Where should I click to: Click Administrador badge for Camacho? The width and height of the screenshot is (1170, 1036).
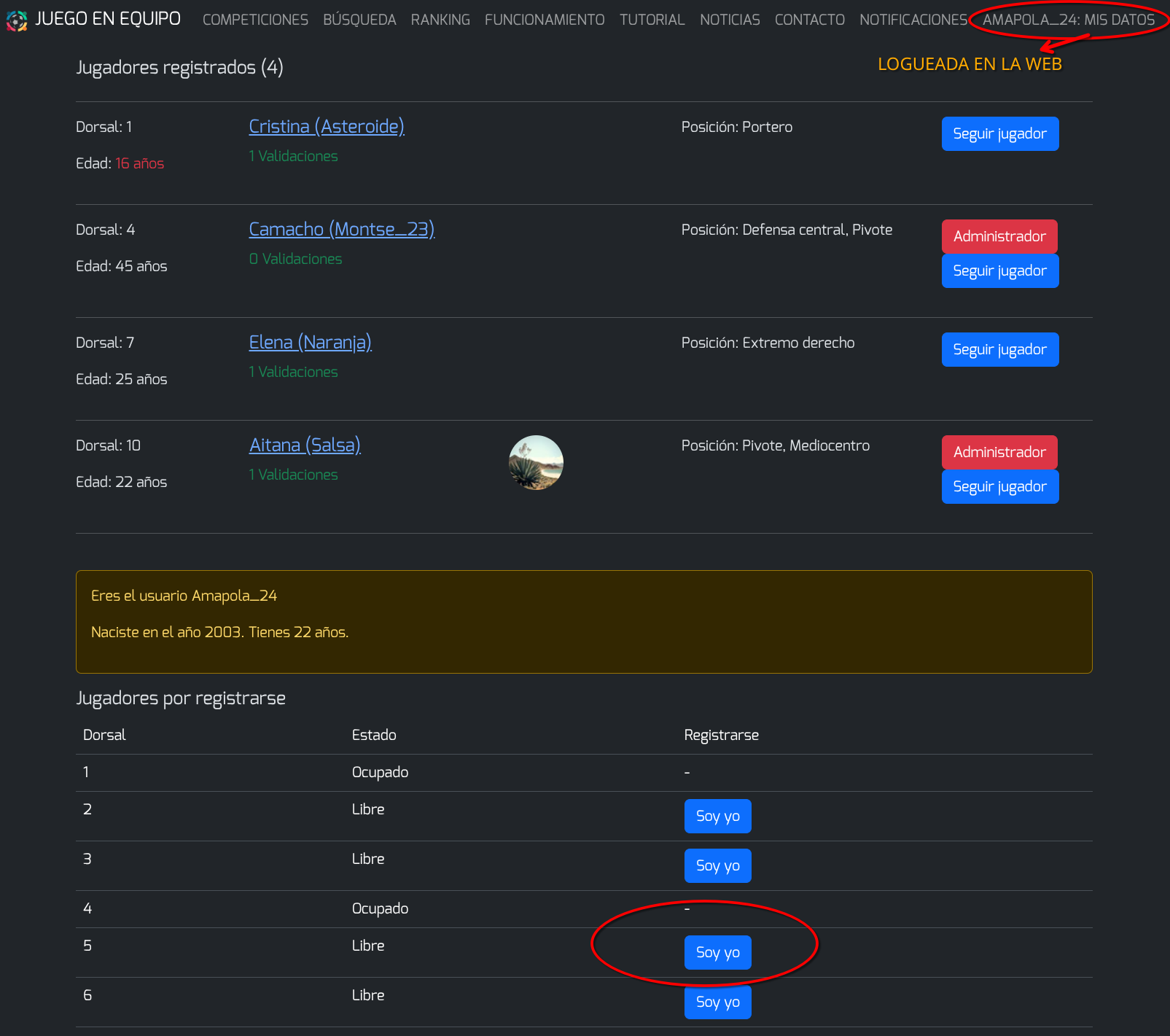point(999,236)
